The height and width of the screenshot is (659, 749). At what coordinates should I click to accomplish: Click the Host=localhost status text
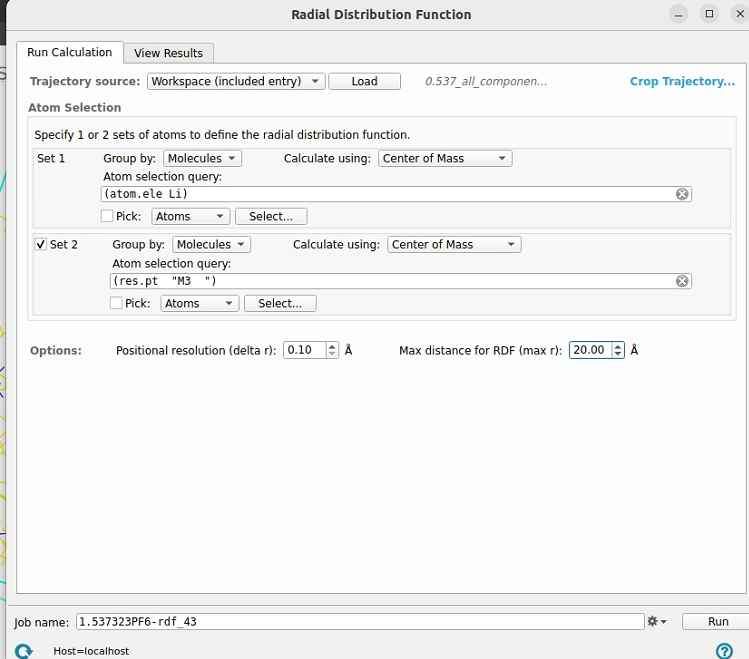coord(91,651)
